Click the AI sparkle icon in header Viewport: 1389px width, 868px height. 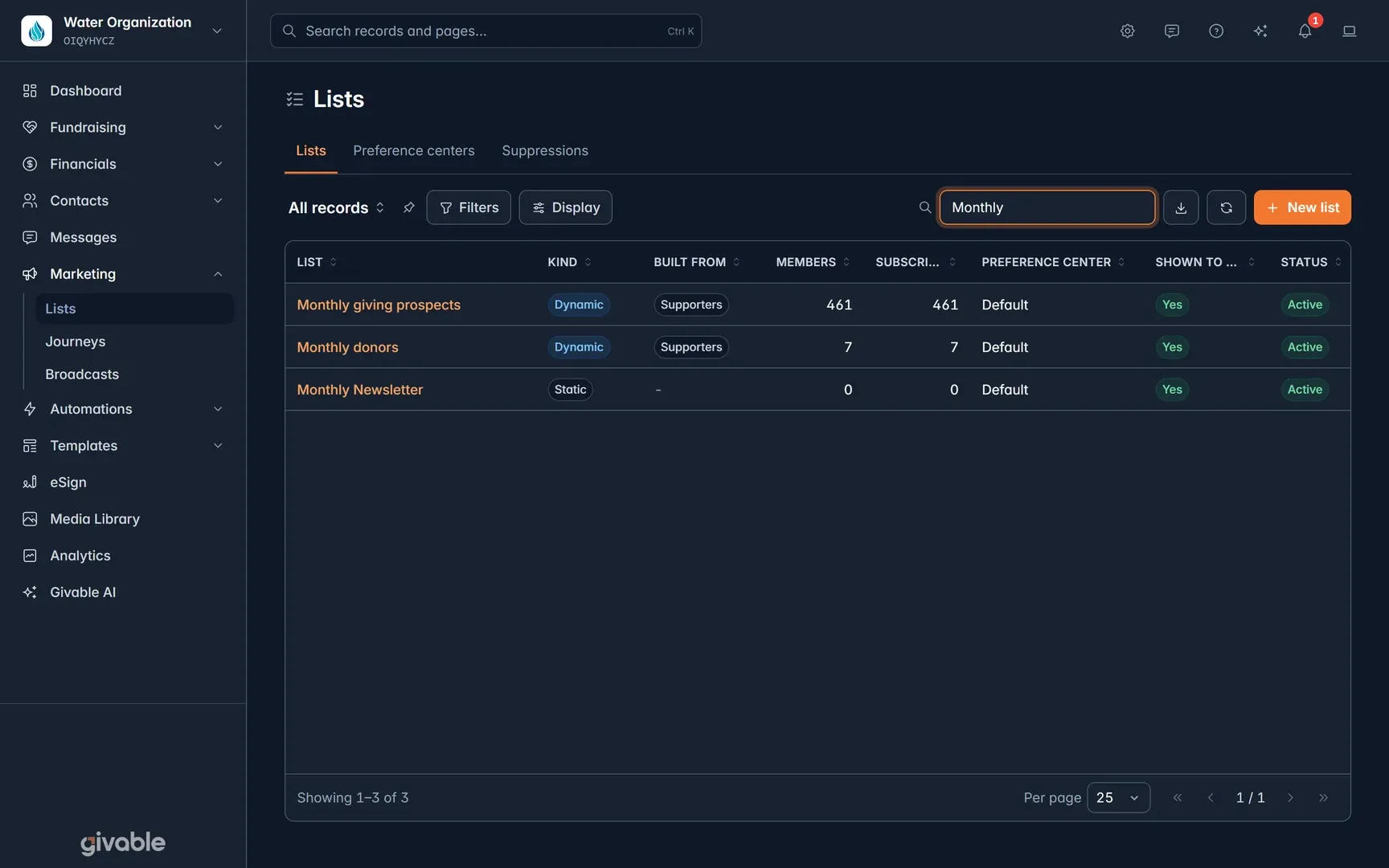point(1260,31)
